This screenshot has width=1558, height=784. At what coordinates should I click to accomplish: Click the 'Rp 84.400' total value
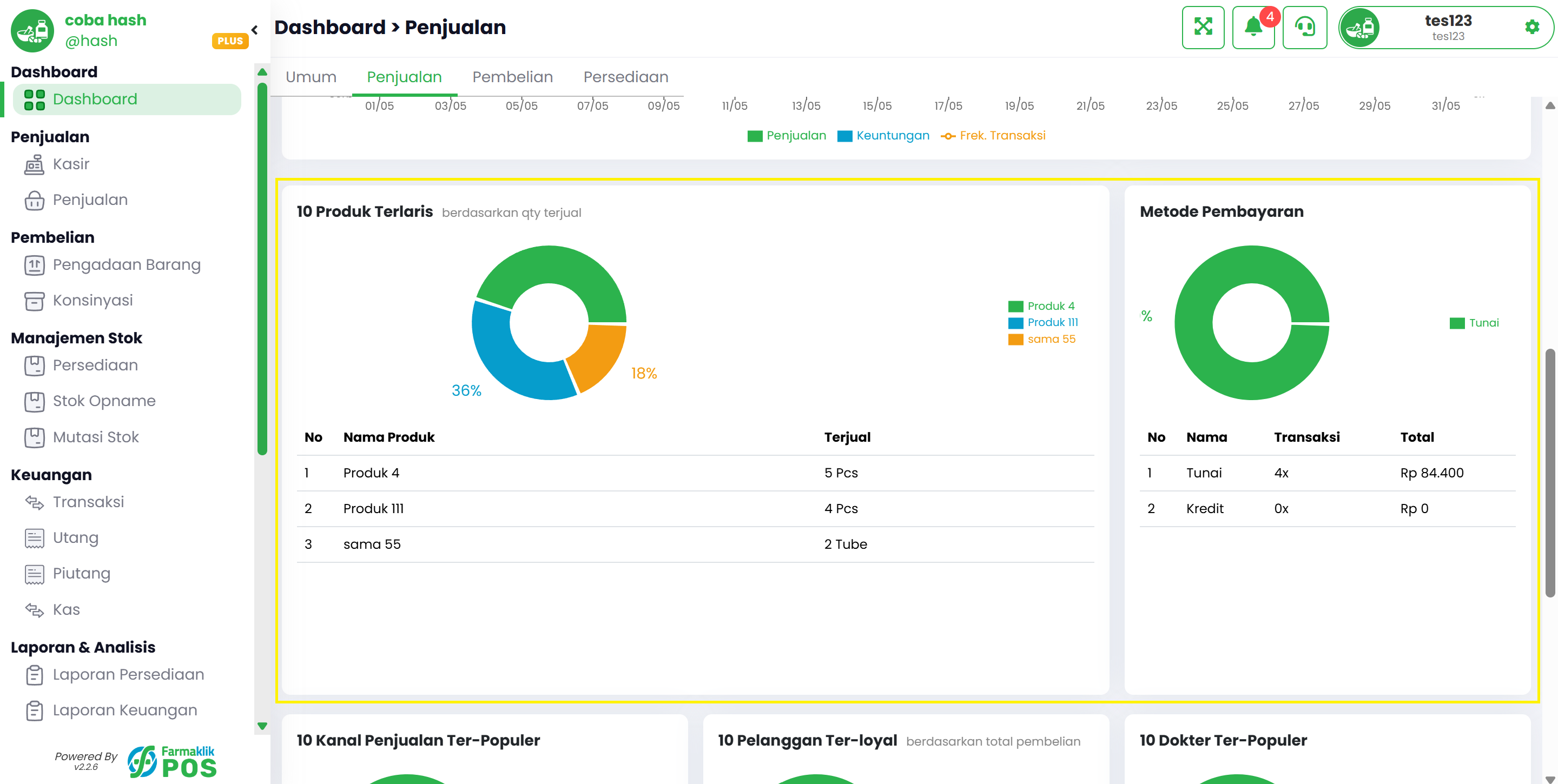1431,473
